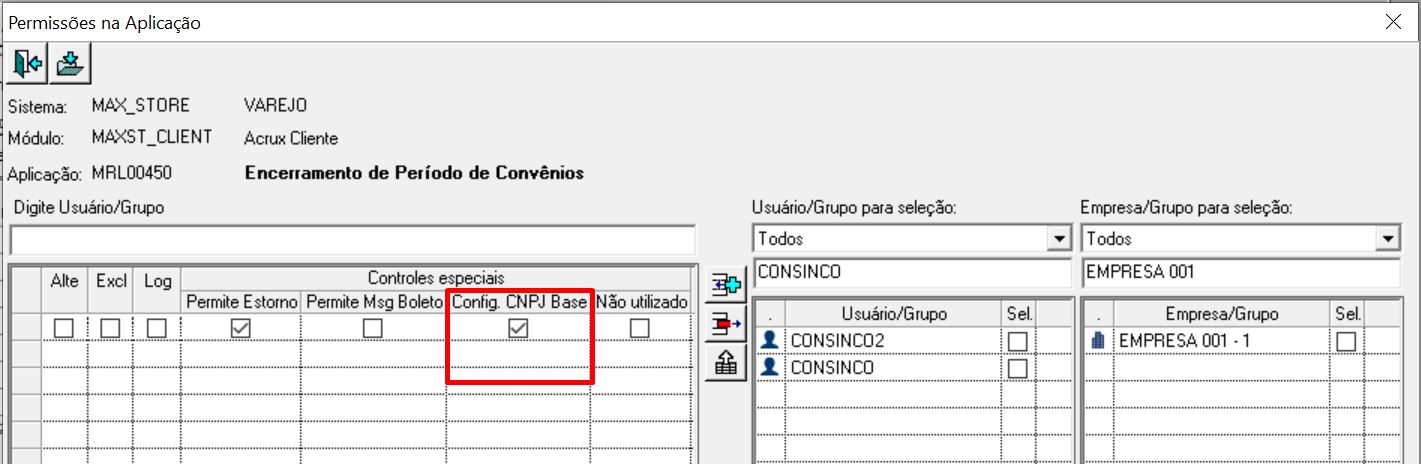Viewport: 1421px width, 464px height.
Task: Click the Acrux Cliente module name
Action: (291, 138)
